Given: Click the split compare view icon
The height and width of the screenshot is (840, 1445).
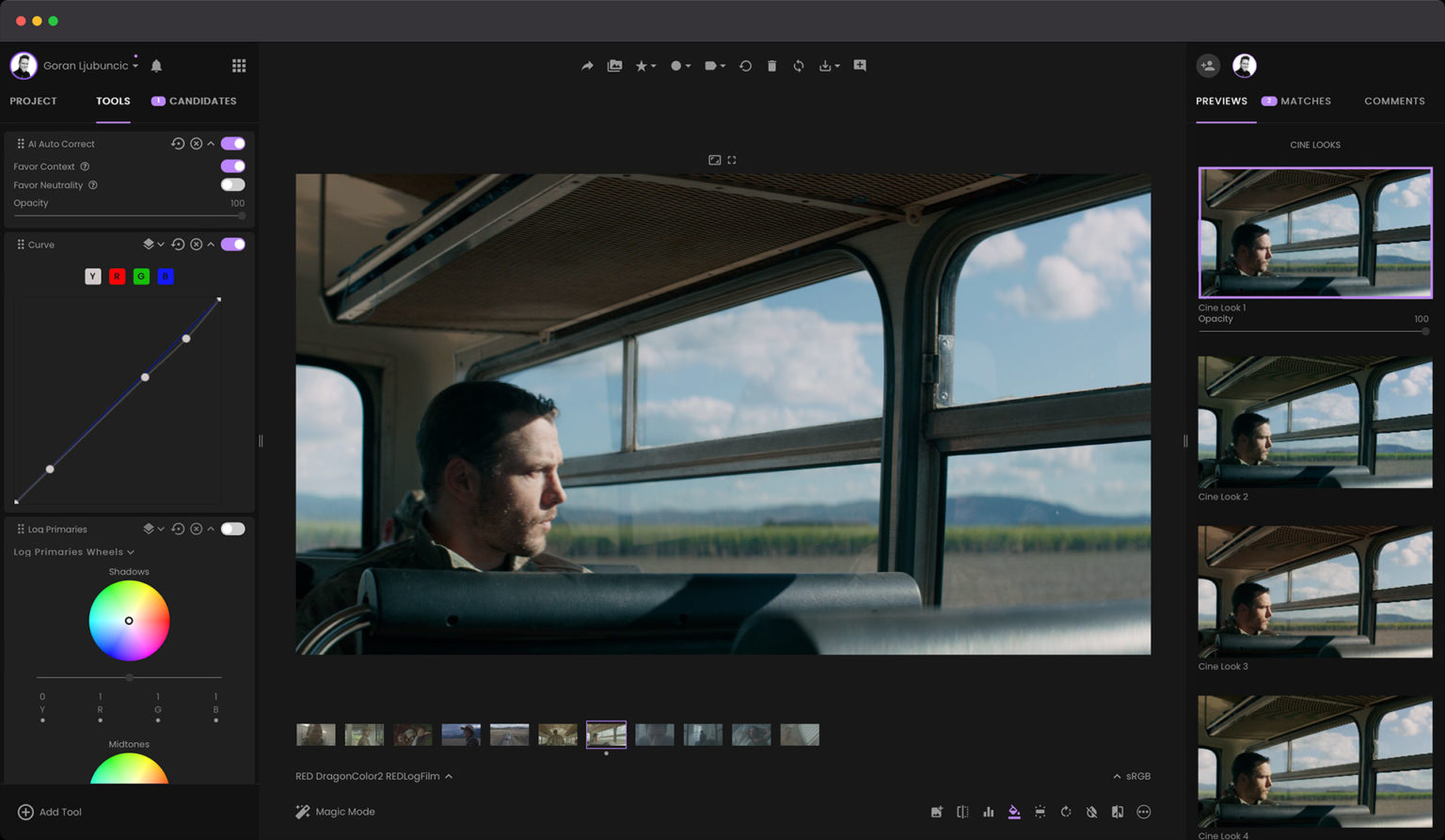Looking at the screenshot, I should [962, 812].
